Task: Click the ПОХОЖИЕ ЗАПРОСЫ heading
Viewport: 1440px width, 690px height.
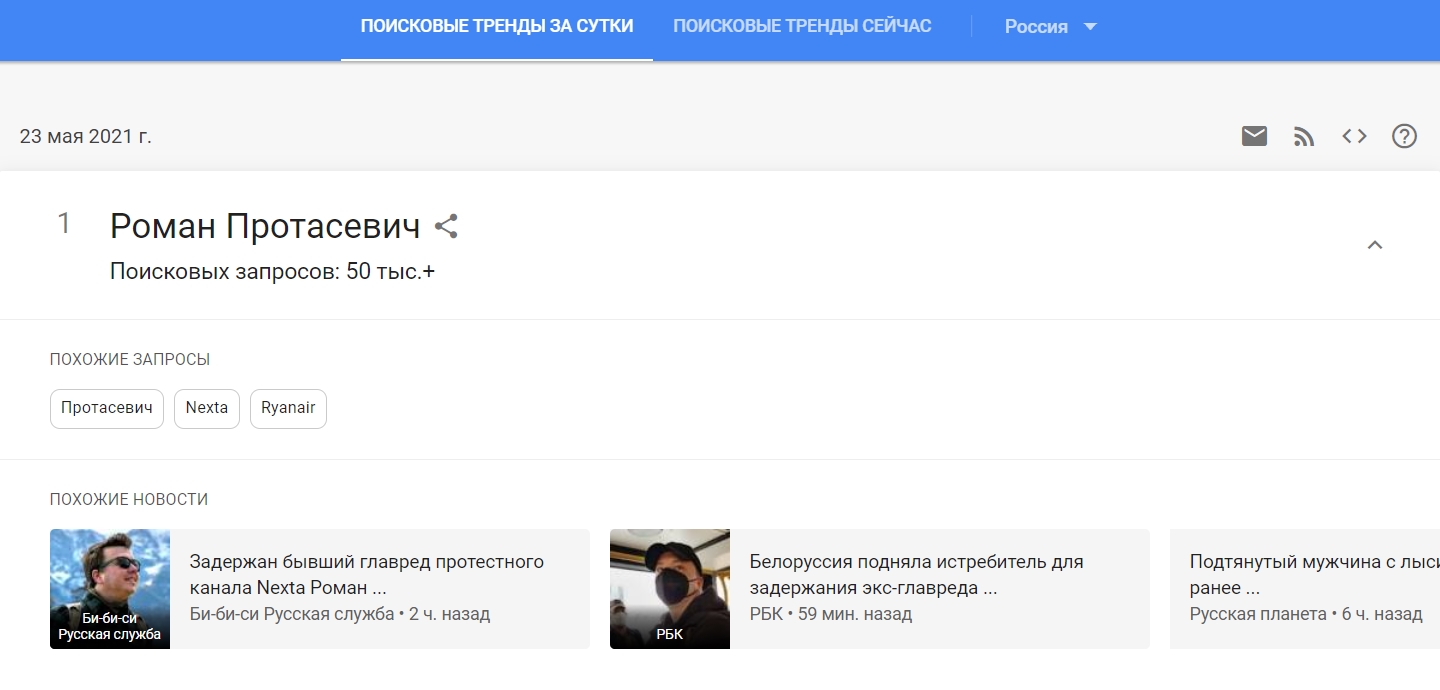Action: point(130,359)
